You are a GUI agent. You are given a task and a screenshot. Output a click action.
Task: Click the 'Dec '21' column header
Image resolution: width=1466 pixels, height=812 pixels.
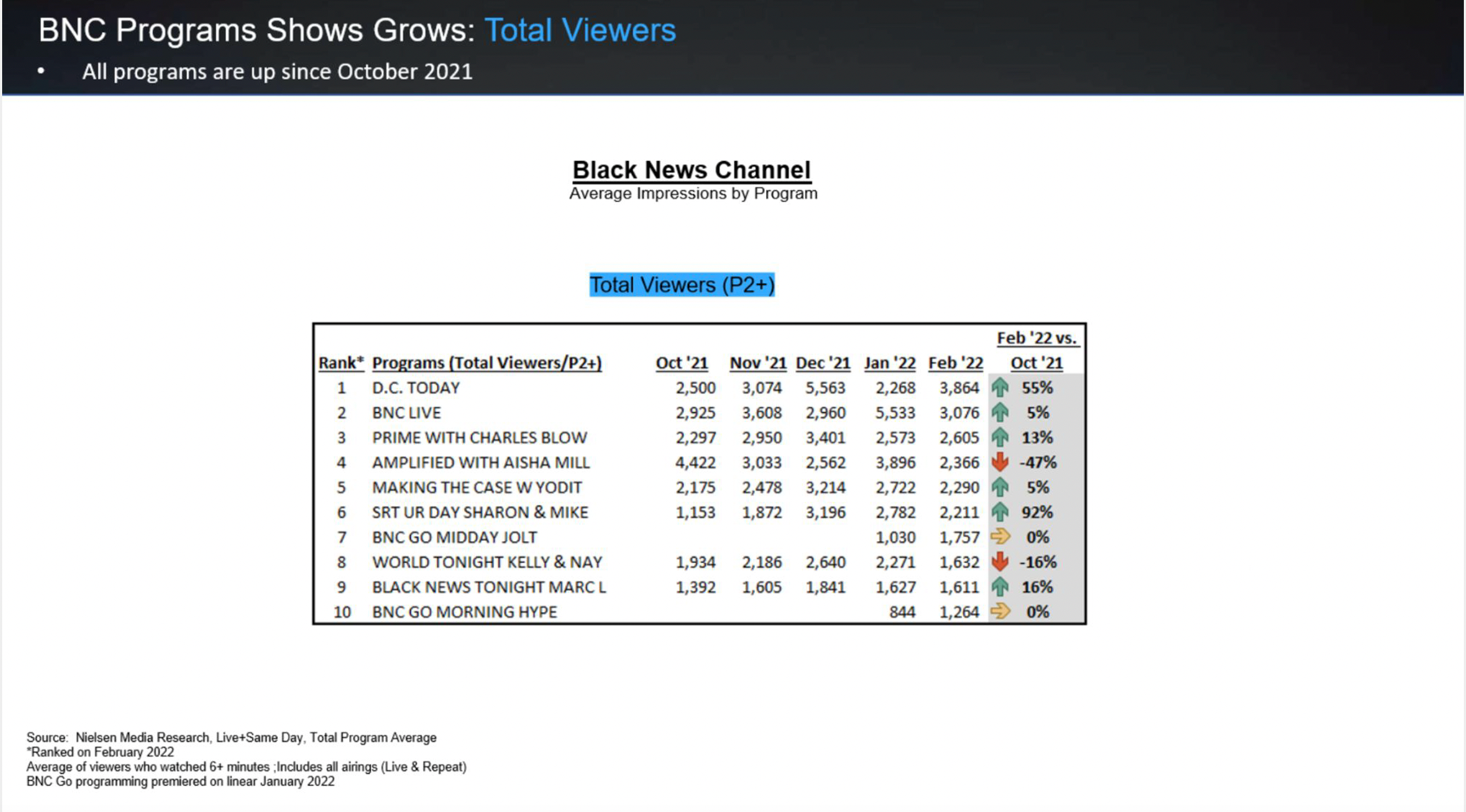(823, 363)
